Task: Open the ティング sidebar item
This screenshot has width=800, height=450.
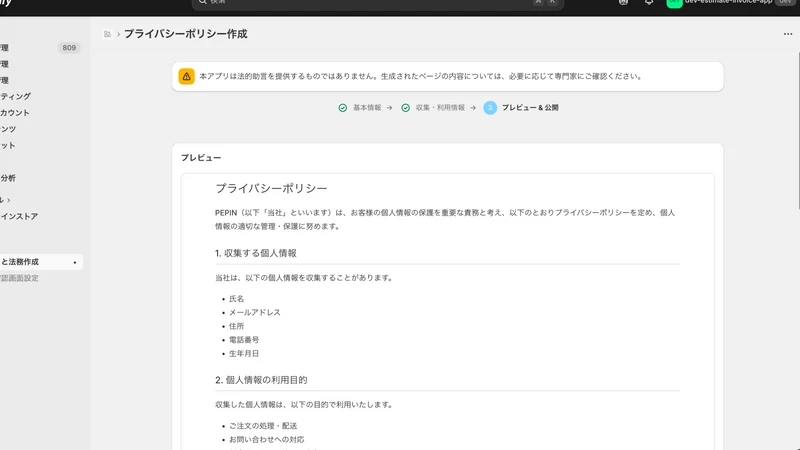Action: tap(15, 96)
